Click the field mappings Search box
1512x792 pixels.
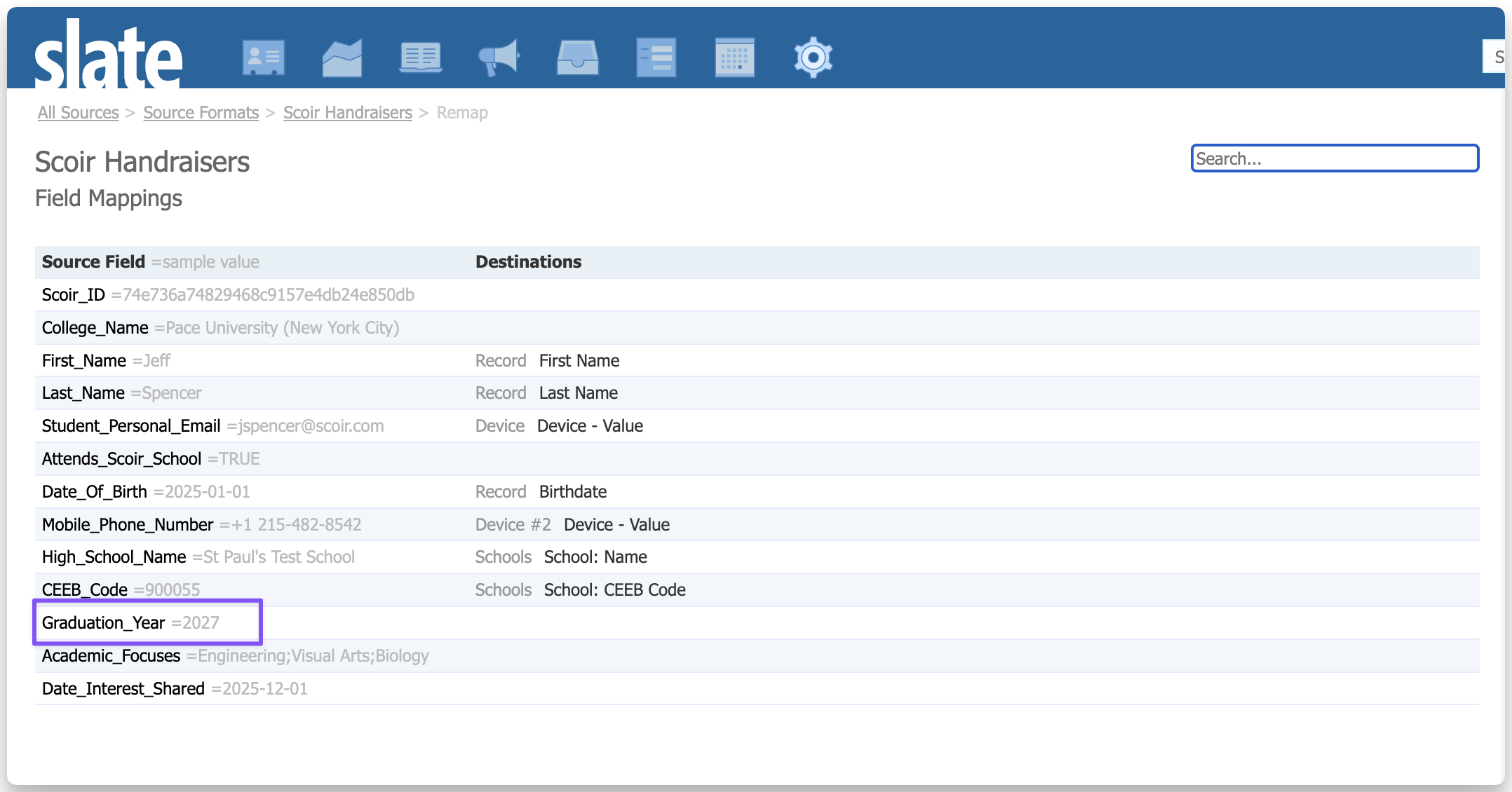click(x=1335, y=158)
